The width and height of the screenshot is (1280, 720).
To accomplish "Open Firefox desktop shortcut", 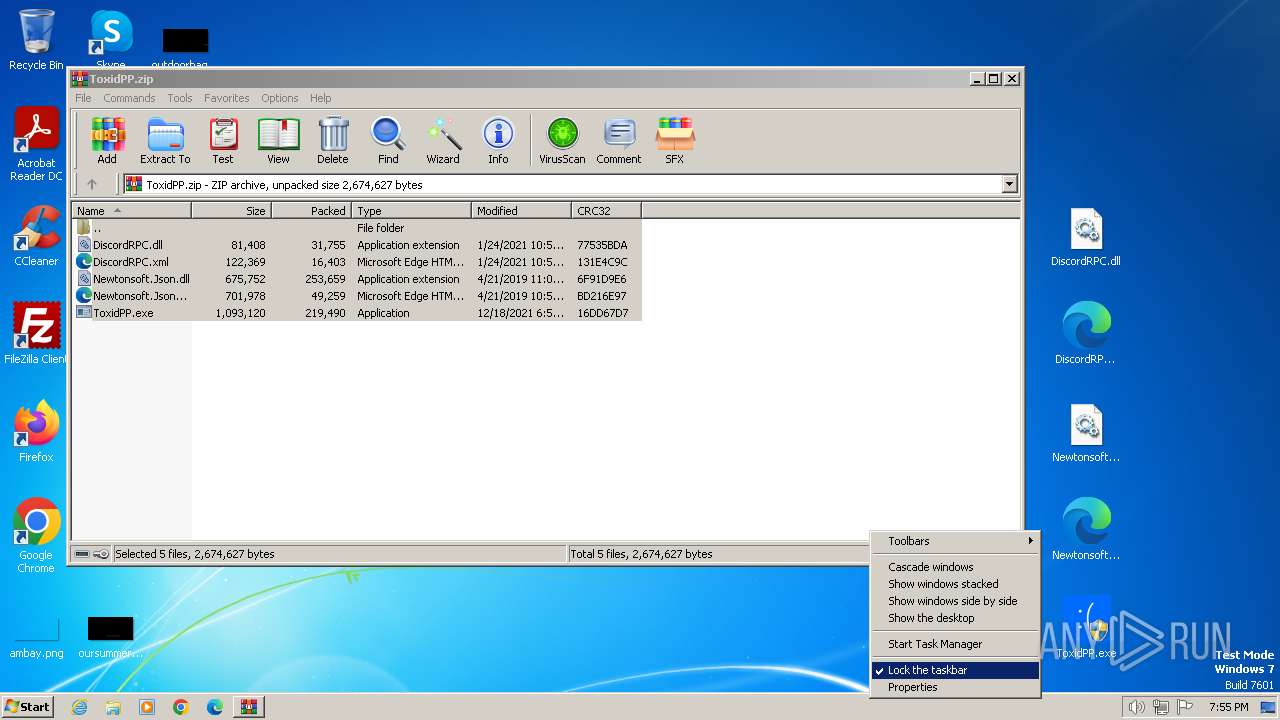I will 36,432.
